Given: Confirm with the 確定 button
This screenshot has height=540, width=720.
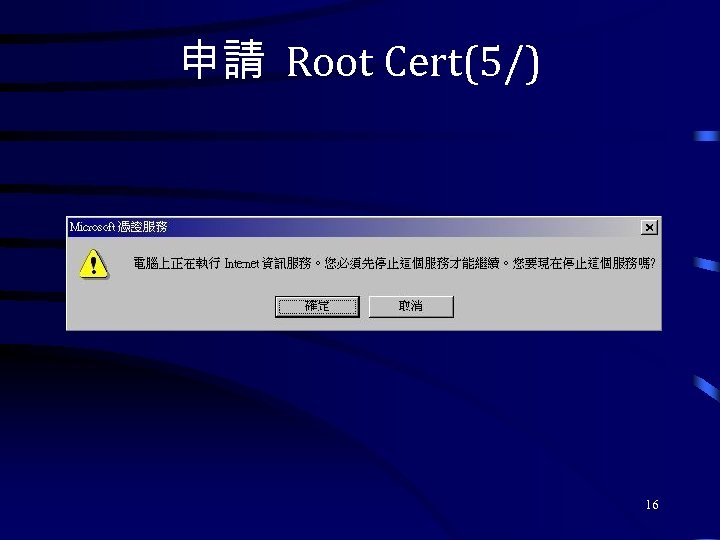Looking at the screenshot, I should coord(317,306).
